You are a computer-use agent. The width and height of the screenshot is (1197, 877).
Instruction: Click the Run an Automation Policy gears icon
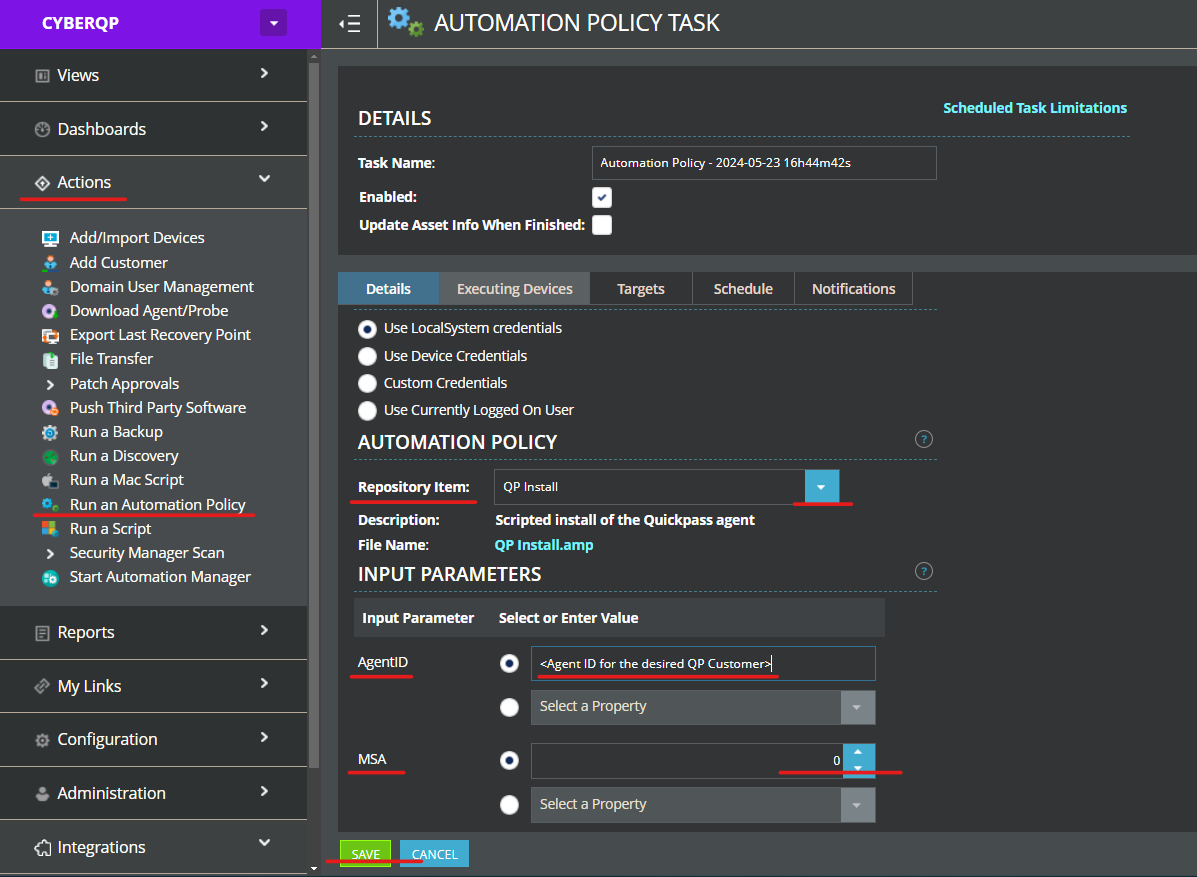(x=50, y=505)
